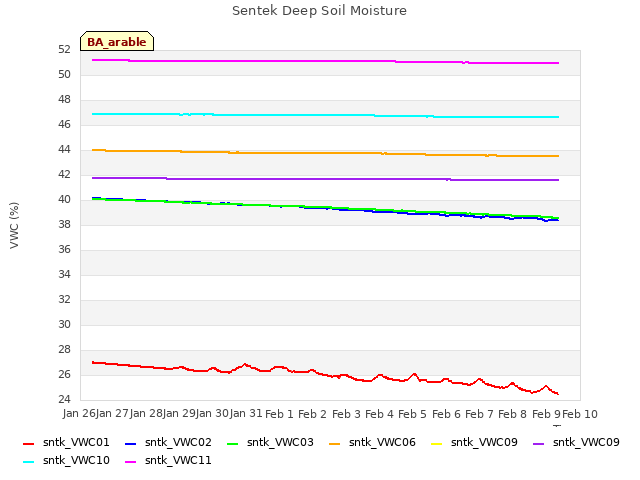This screenshot has height=480, width=640.
Task: Click the Feb 1 x-axis date label
Action: tap(280, 414)
